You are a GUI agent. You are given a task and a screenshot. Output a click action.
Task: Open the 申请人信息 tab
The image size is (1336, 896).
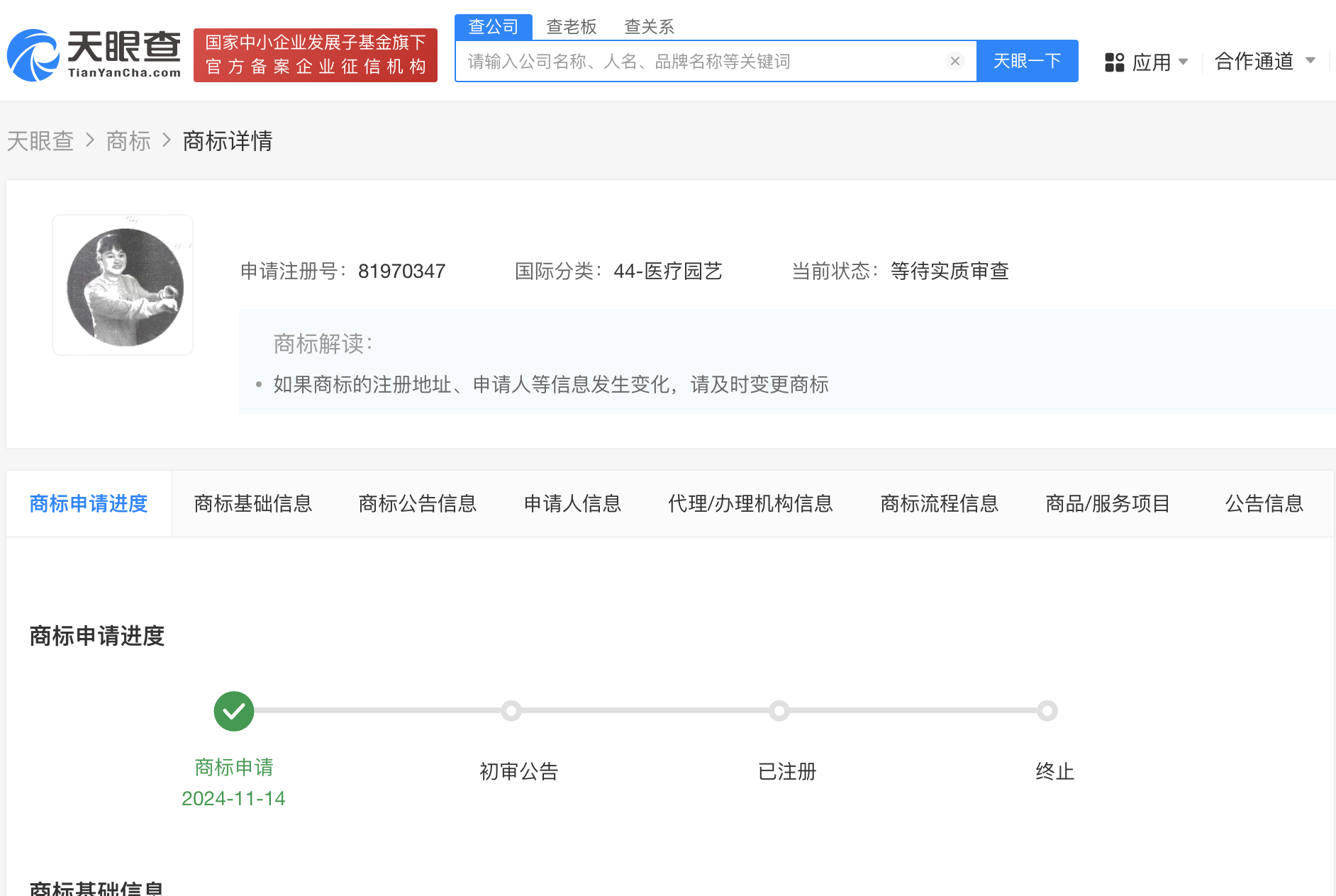[572, 504]
